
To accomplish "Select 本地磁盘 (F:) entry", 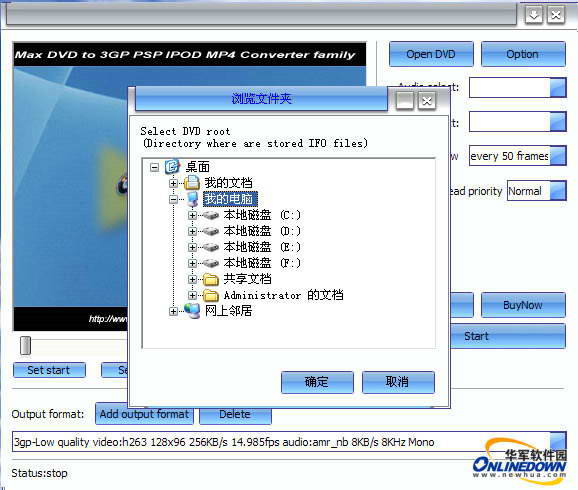I will (x=262, y=263).
